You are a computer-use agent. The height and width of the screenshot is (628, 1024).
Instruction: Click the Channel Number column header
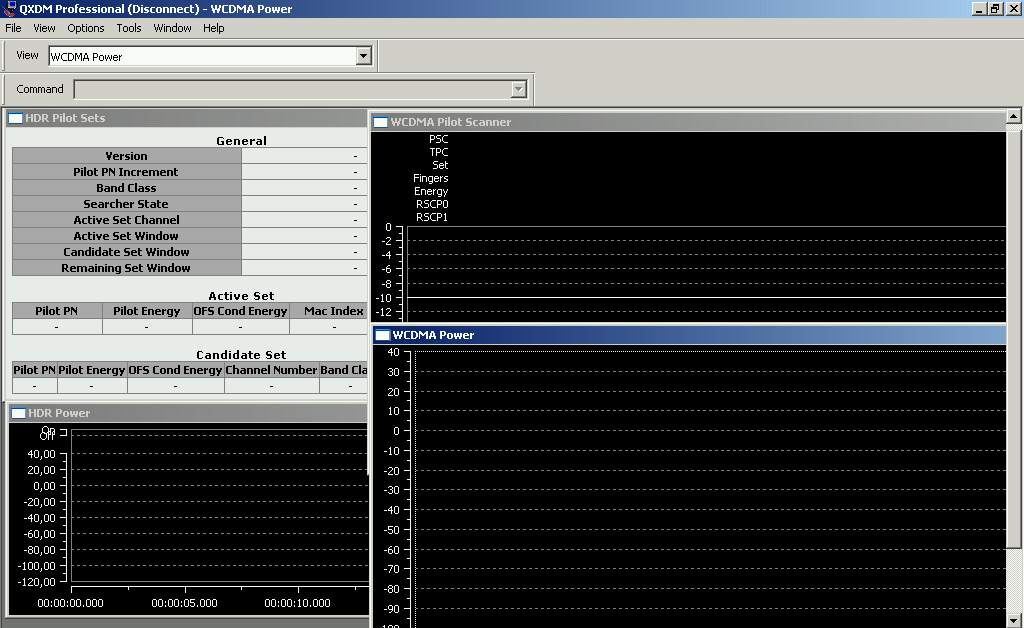click(271, 370)
